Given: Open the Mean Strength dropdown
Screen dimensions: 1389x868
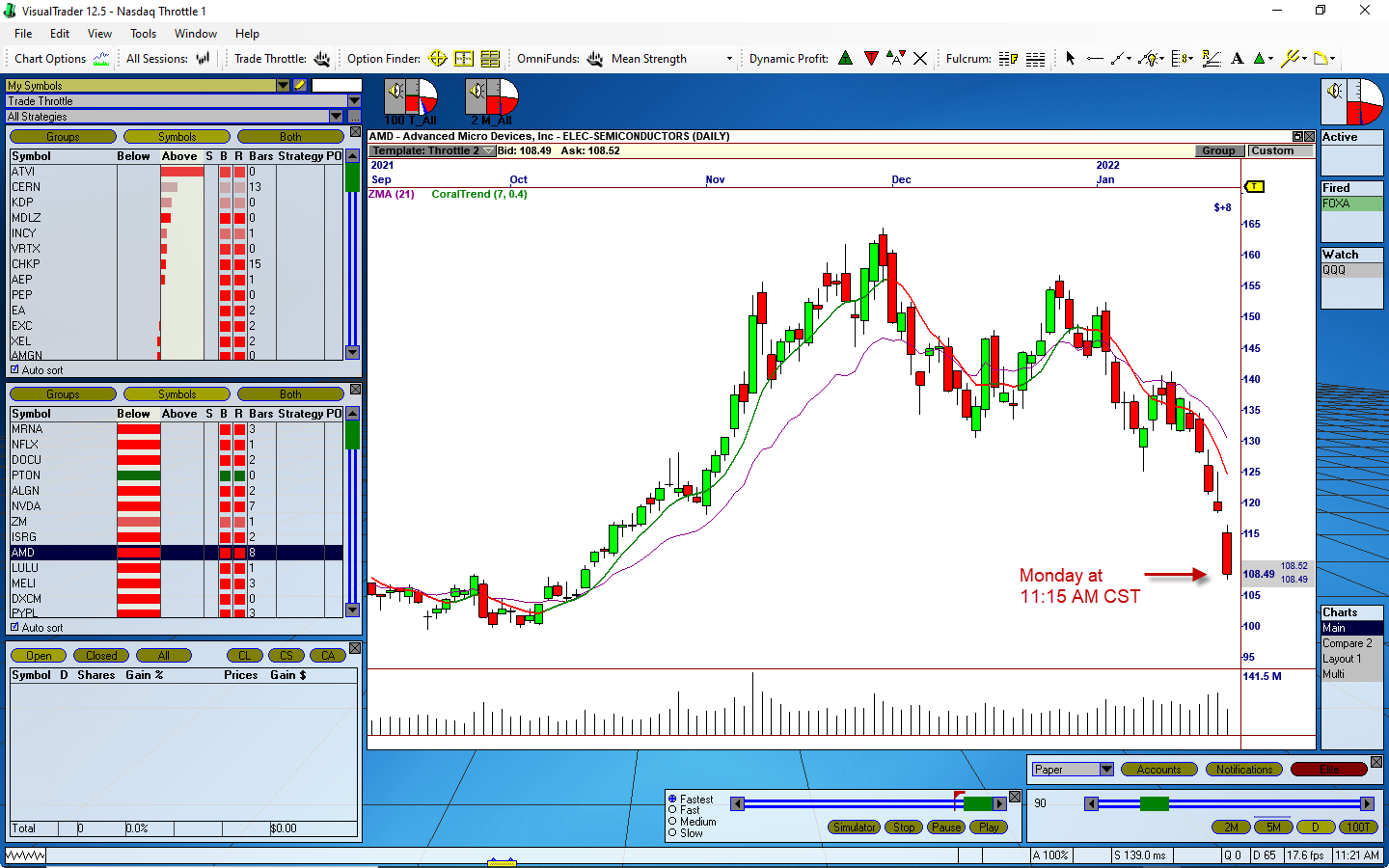Looking at the screenshot, I should [x=729, y=59].
